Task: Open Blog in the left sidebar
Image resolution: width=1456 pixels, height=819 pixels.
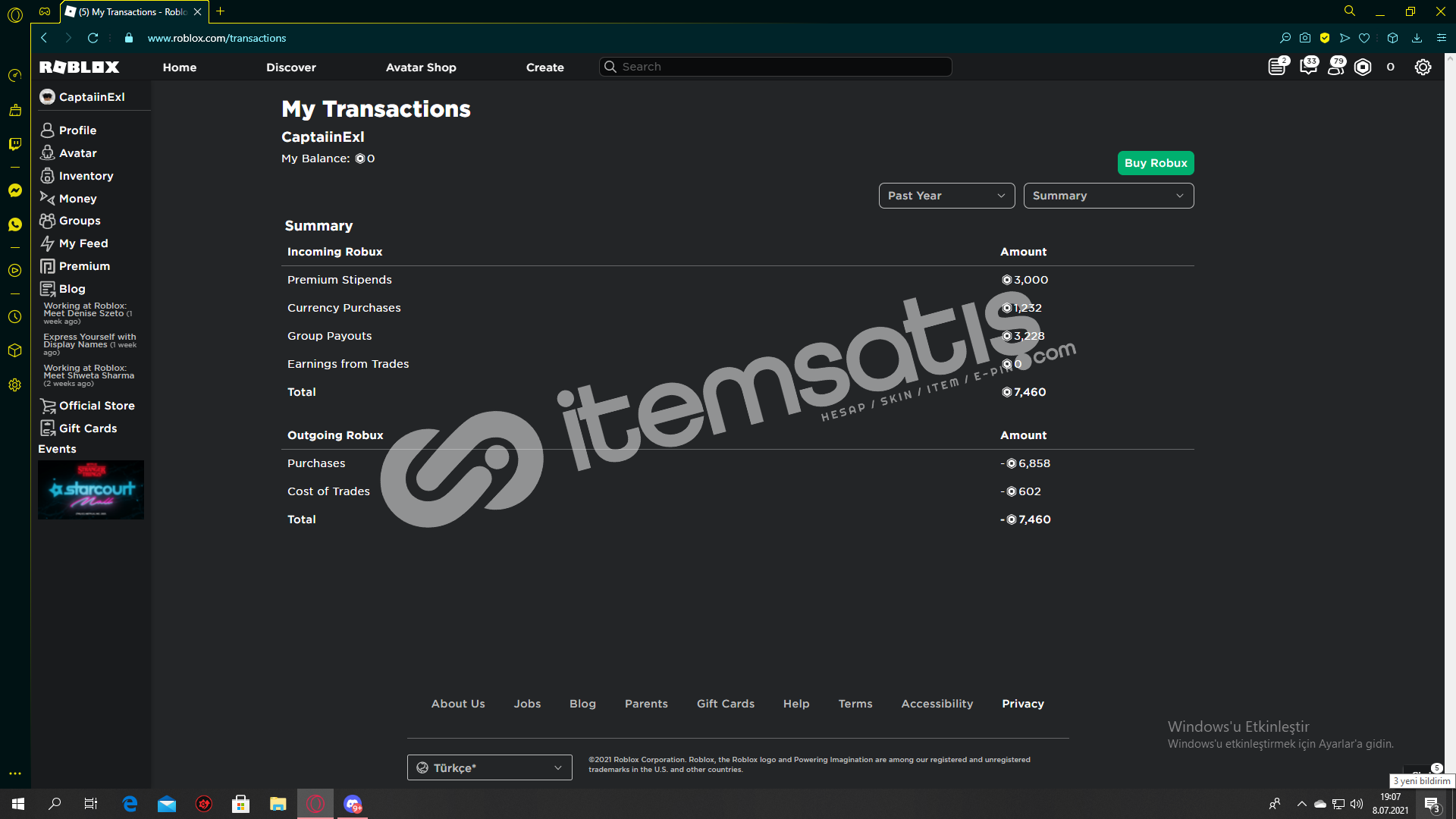Action: point(63,289)
